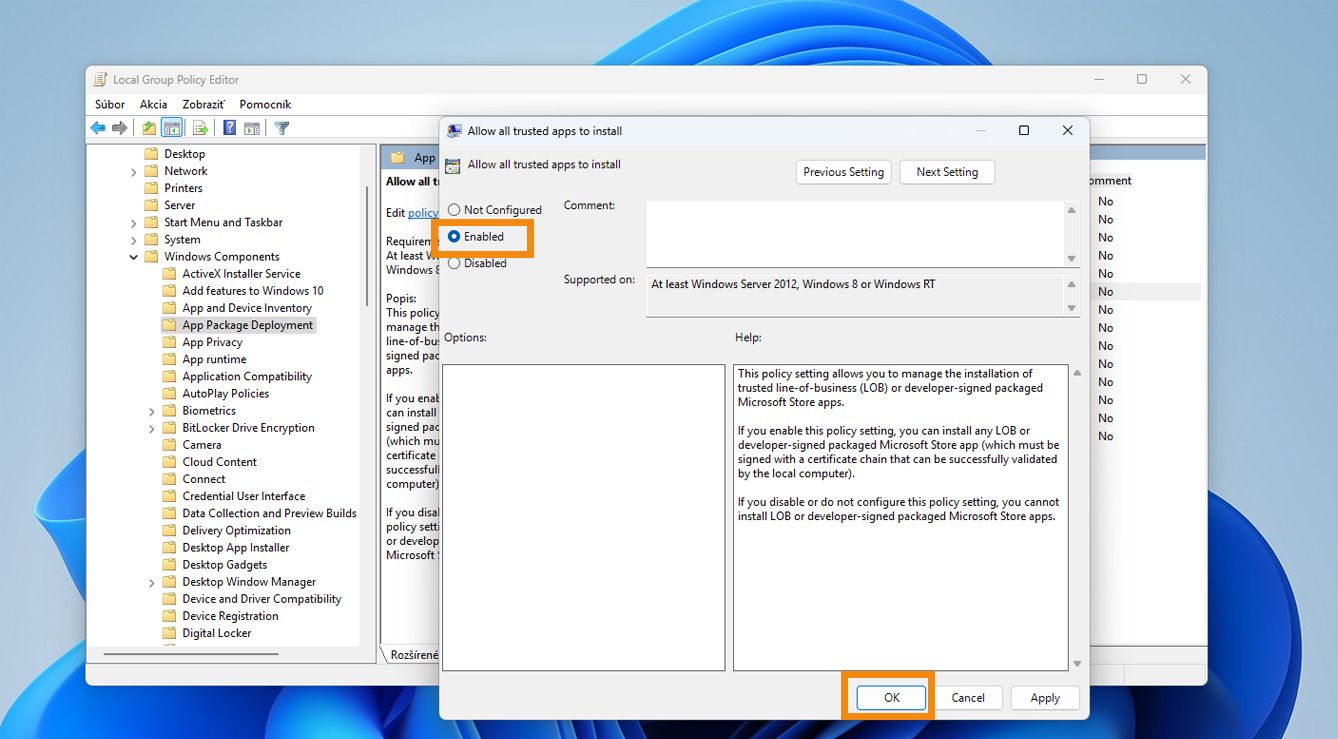
Task: Open the Pomocník menu
Action: [265, 104]
